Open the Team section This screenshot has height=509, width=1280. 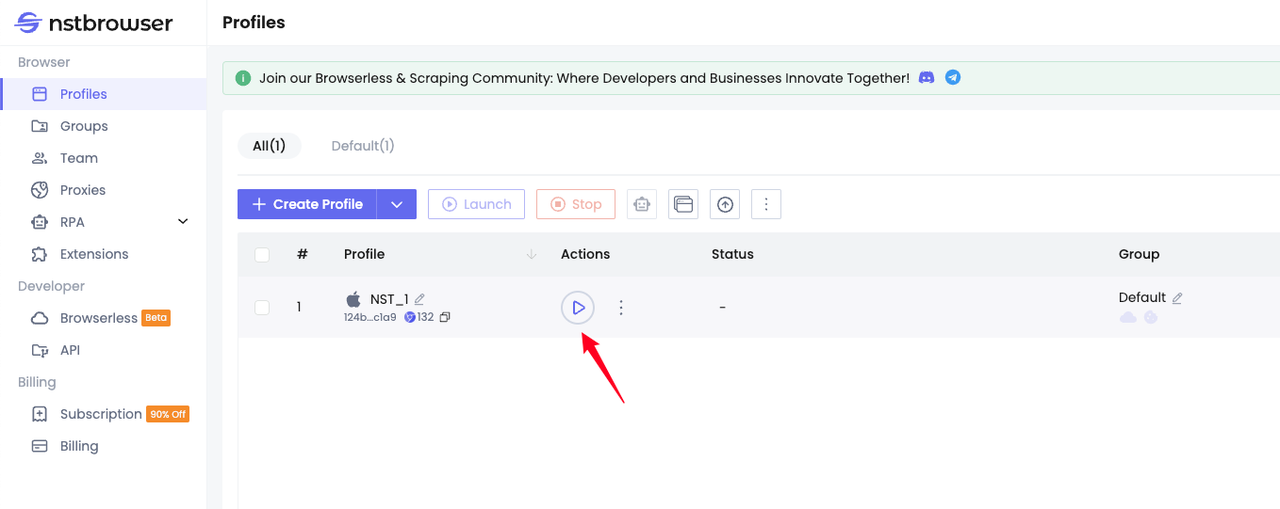[103, 158]
